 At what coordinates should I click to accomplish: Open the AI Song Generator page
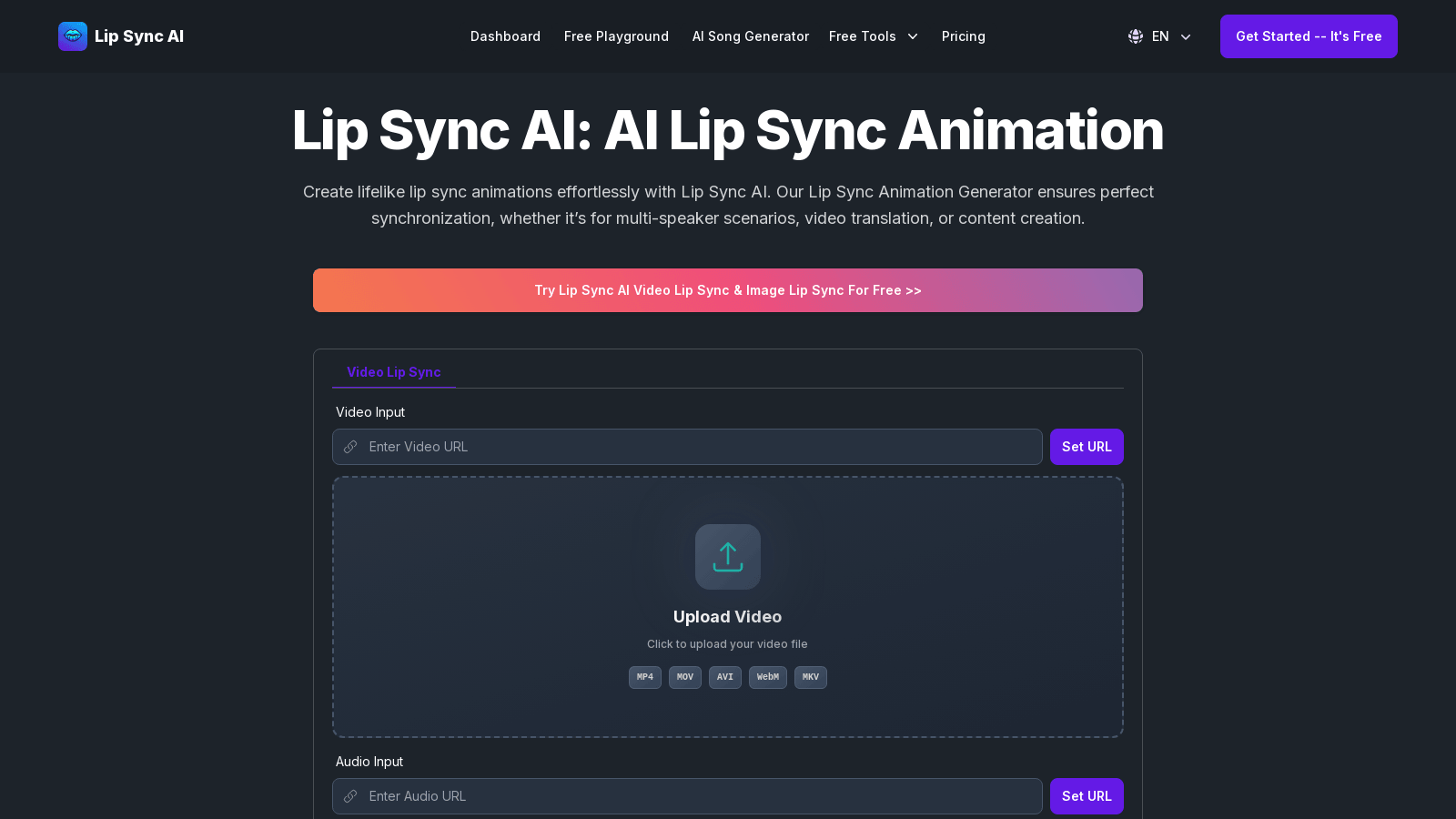(x=751, y=36)
